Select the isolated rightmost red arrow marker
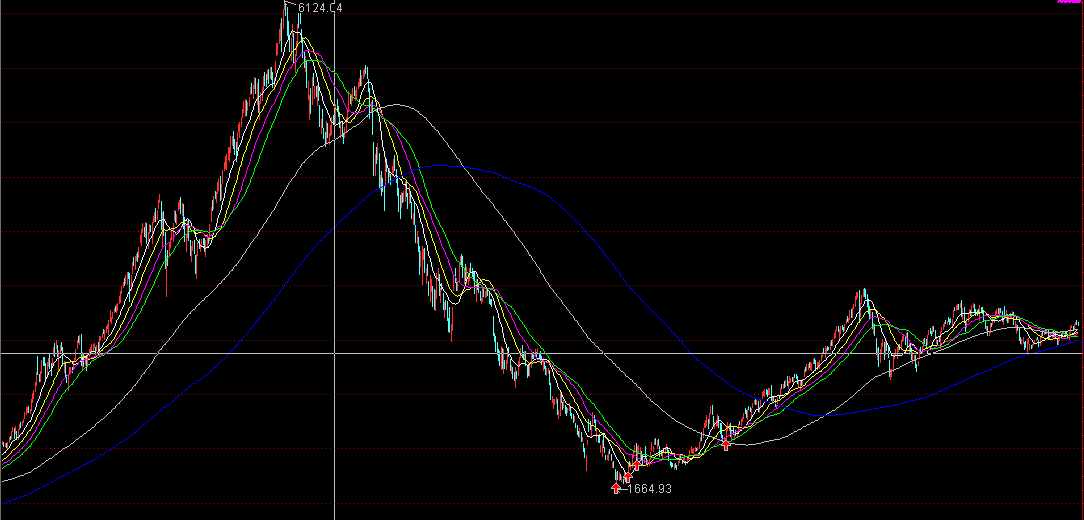 click(x=726, y=445)
